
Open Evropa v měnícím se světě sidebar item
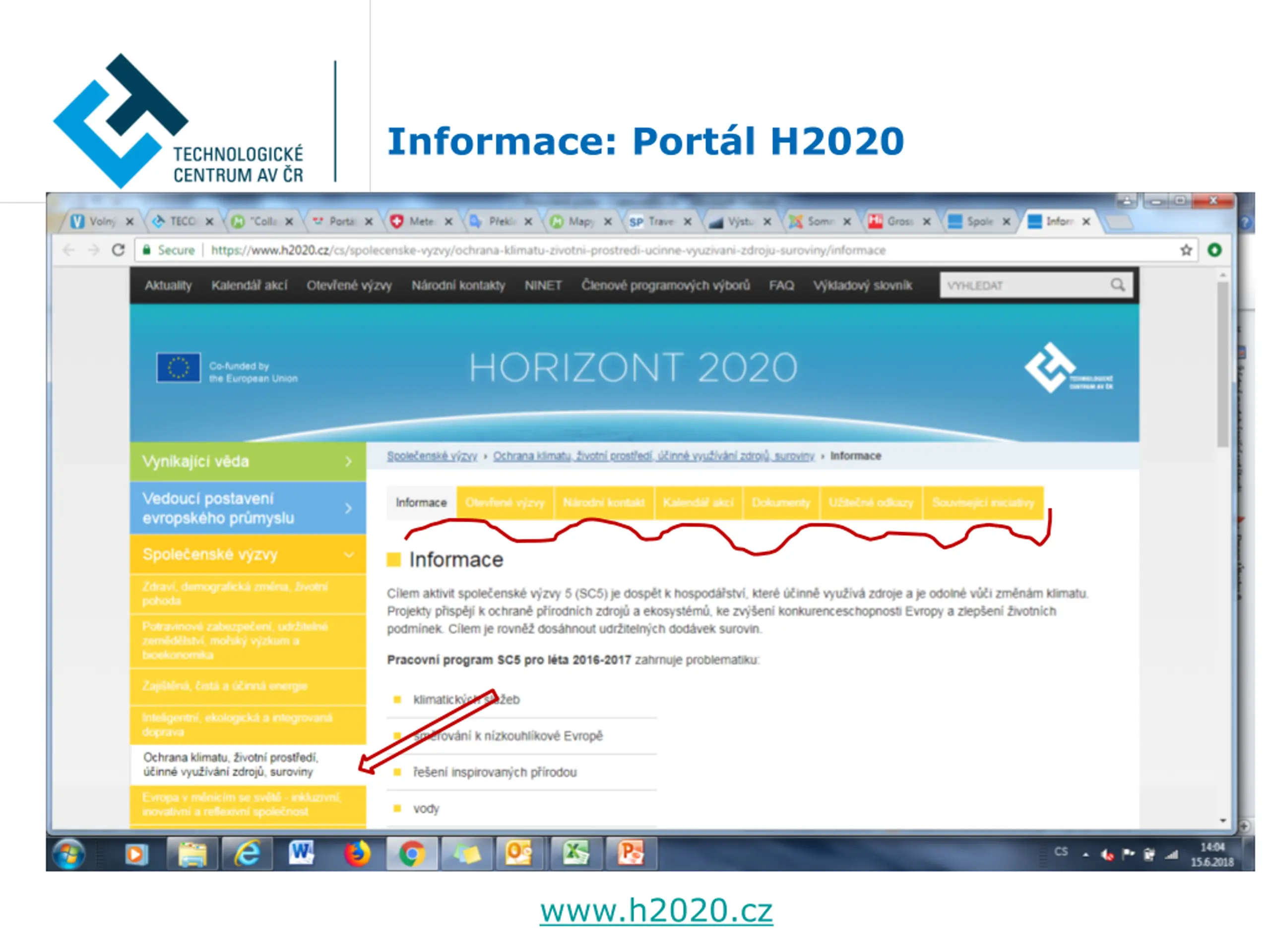point(248,805)
